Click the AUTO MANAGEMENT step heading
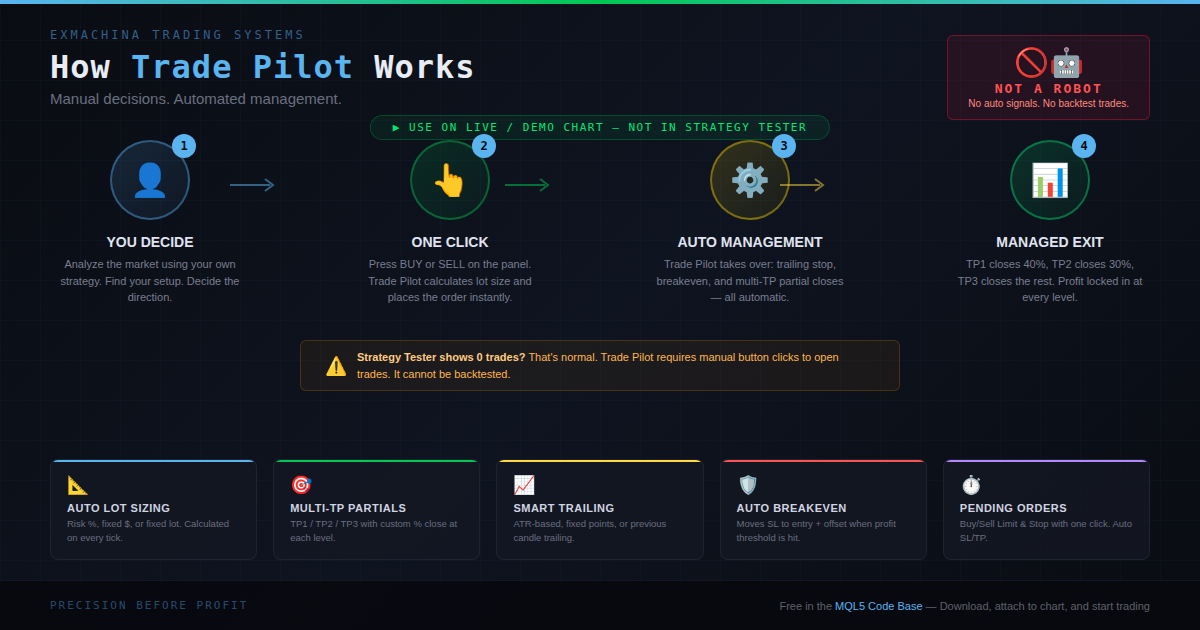 coord(750,242)
